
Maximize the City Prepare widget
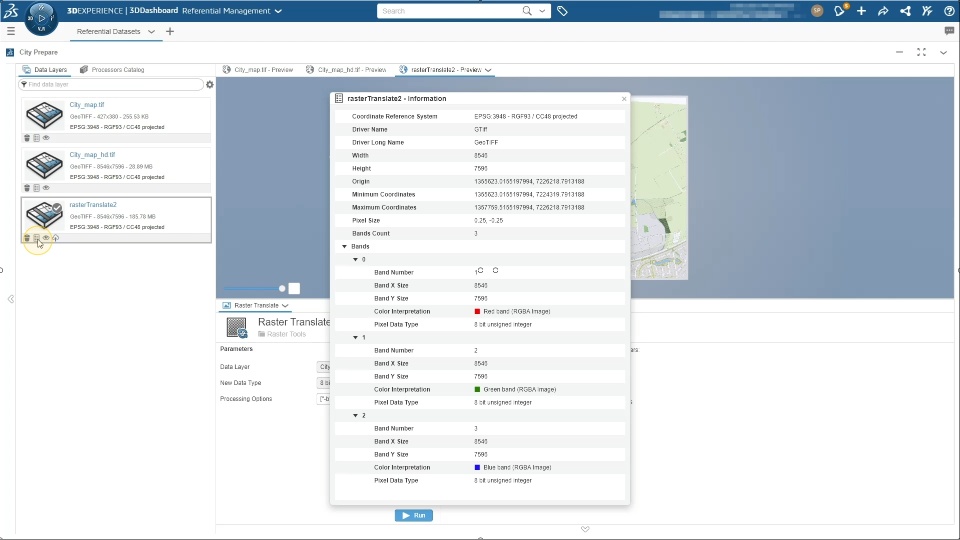click(921, 52)
